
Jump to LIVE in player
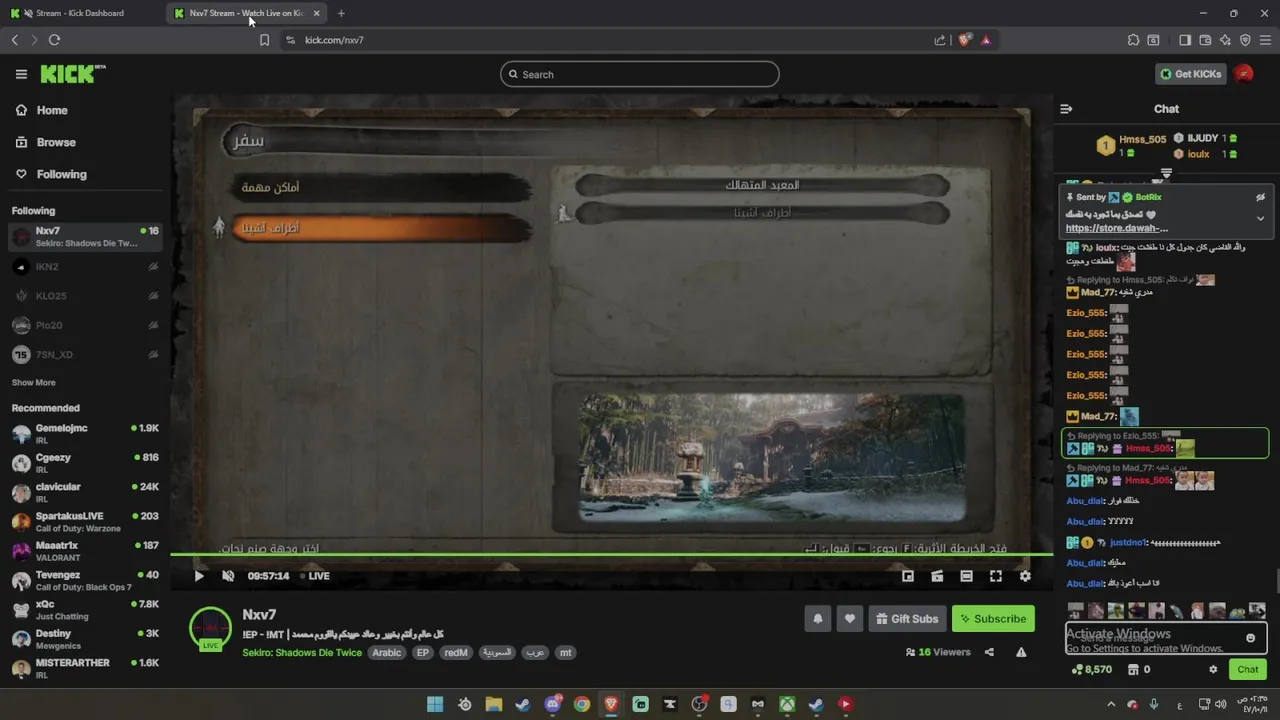click(x=315, y=576)
